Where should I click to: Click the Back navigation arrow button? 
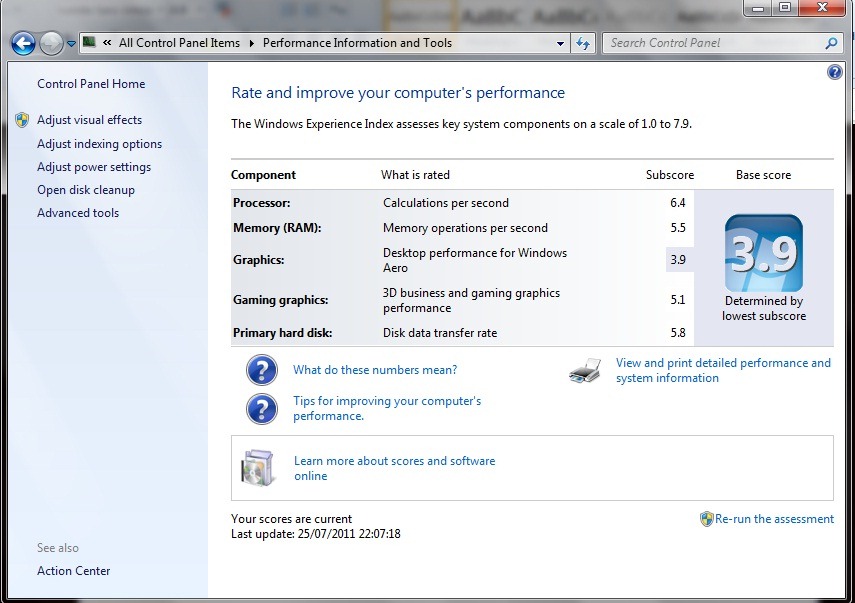coord(23,43)
